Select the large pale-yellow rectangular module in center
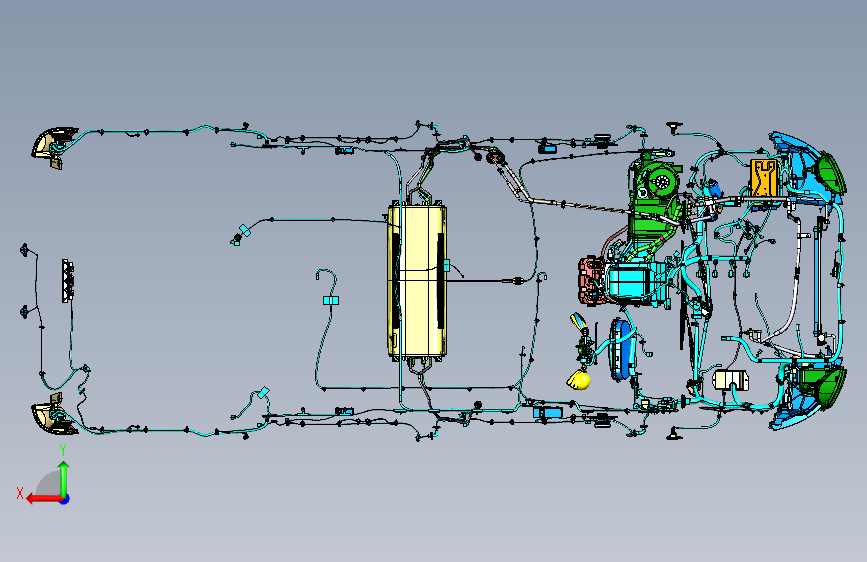Viewport: 867px width, 562px height. click(x=417, y=281)
